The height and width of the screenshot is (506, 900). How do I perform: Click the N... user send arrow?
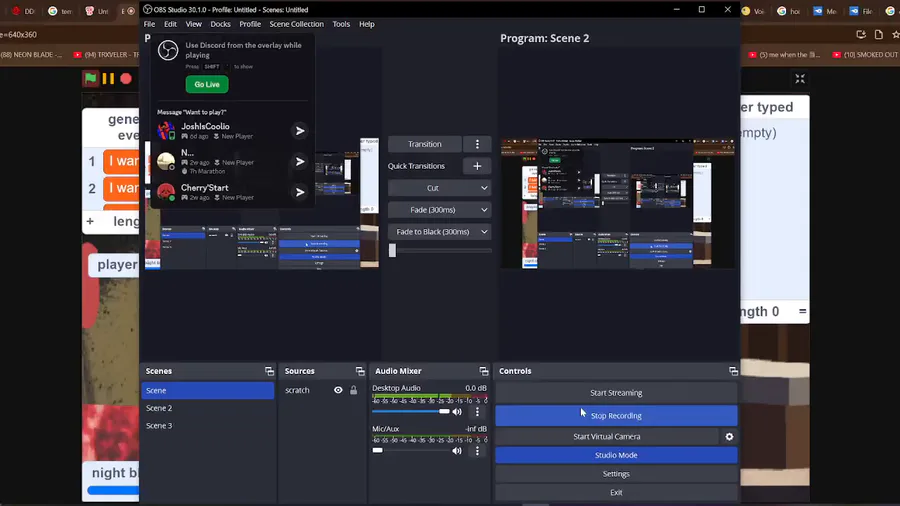[300, 162]
